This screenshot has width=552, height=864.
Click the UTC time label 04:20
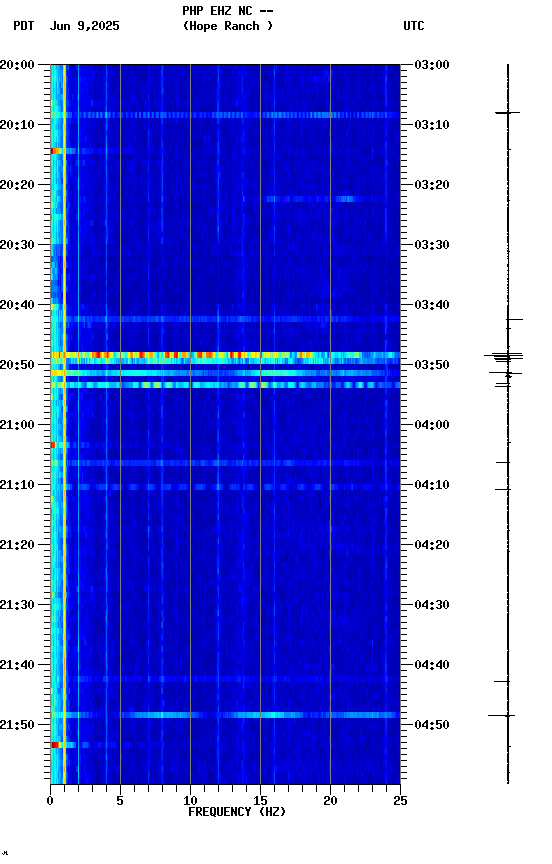pyautogui.click(x=432, y=545)
